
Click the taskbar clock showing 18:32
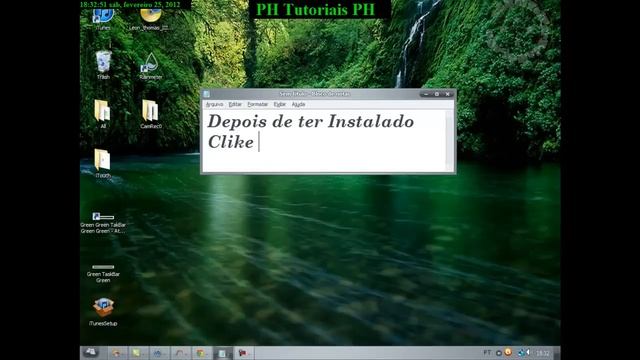tap(542, 353)
